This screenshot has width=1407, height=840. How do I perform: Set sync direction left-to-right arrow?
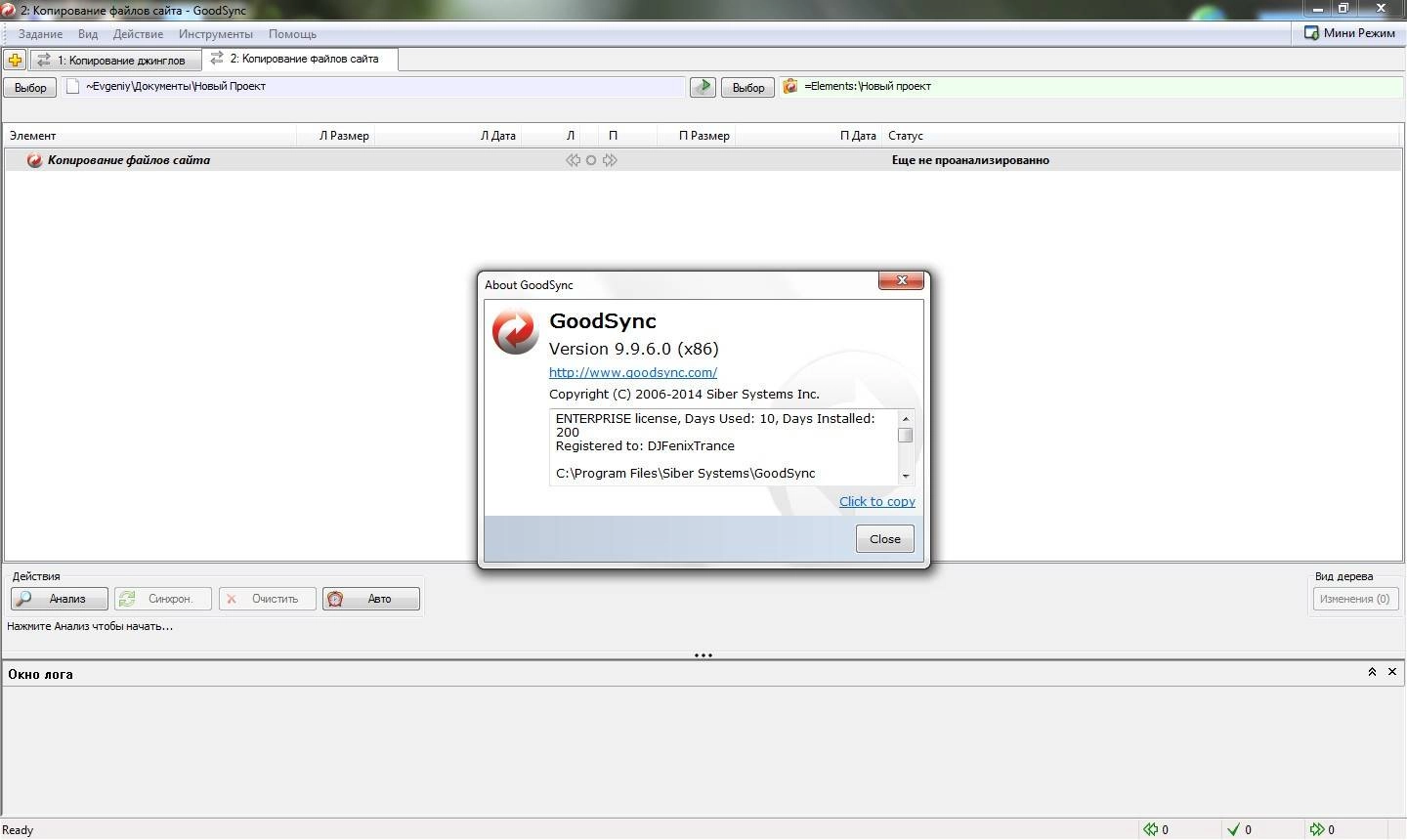610,160
